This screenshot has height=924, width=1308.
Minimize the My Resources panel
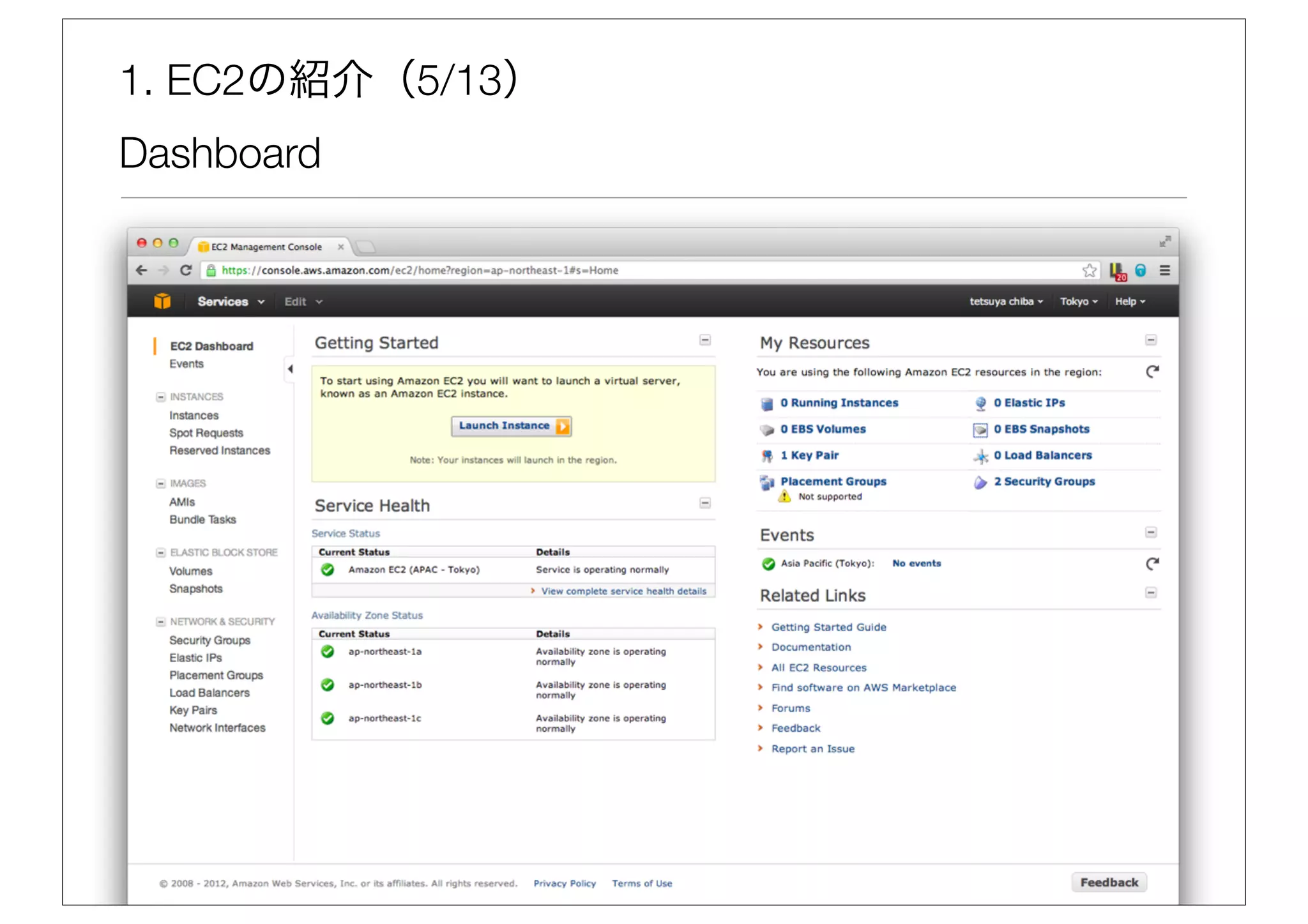coord(1151,340)
